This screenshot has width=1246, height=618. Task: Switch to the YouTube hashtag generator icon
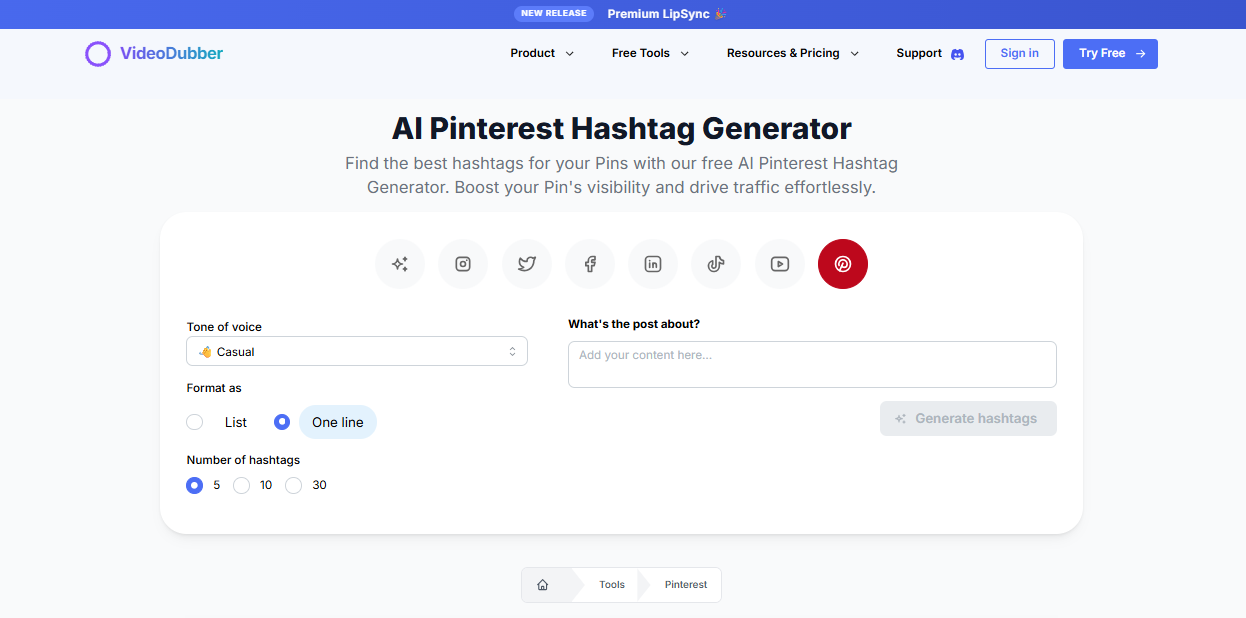coord(780,264)
